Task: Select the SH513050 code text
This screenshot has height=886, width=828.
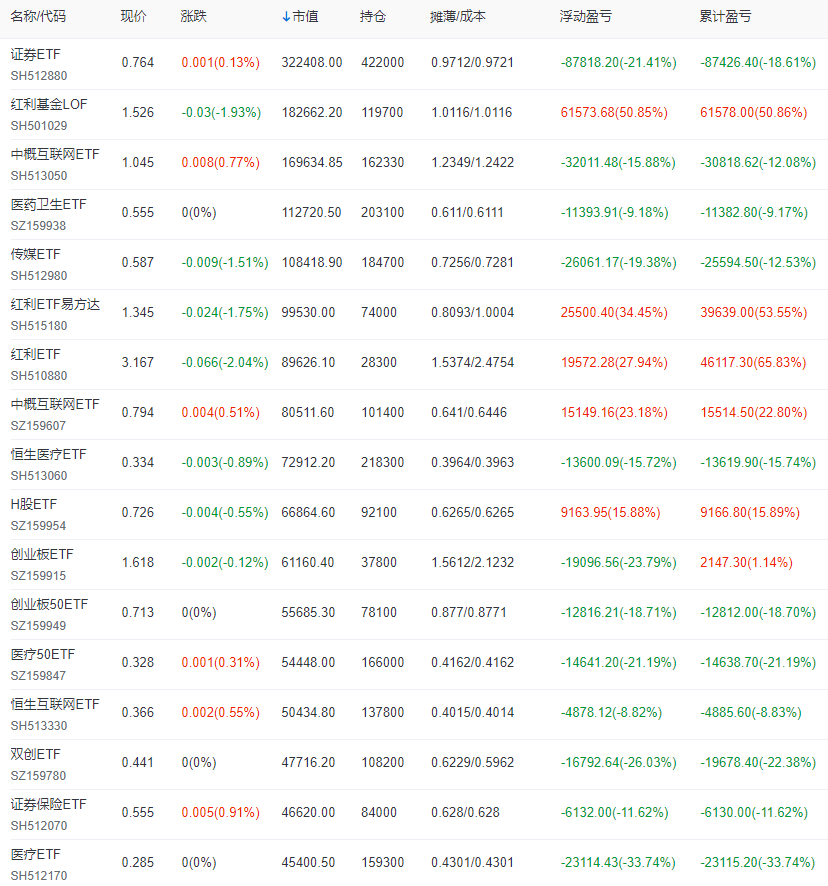Action: [38, 176]
